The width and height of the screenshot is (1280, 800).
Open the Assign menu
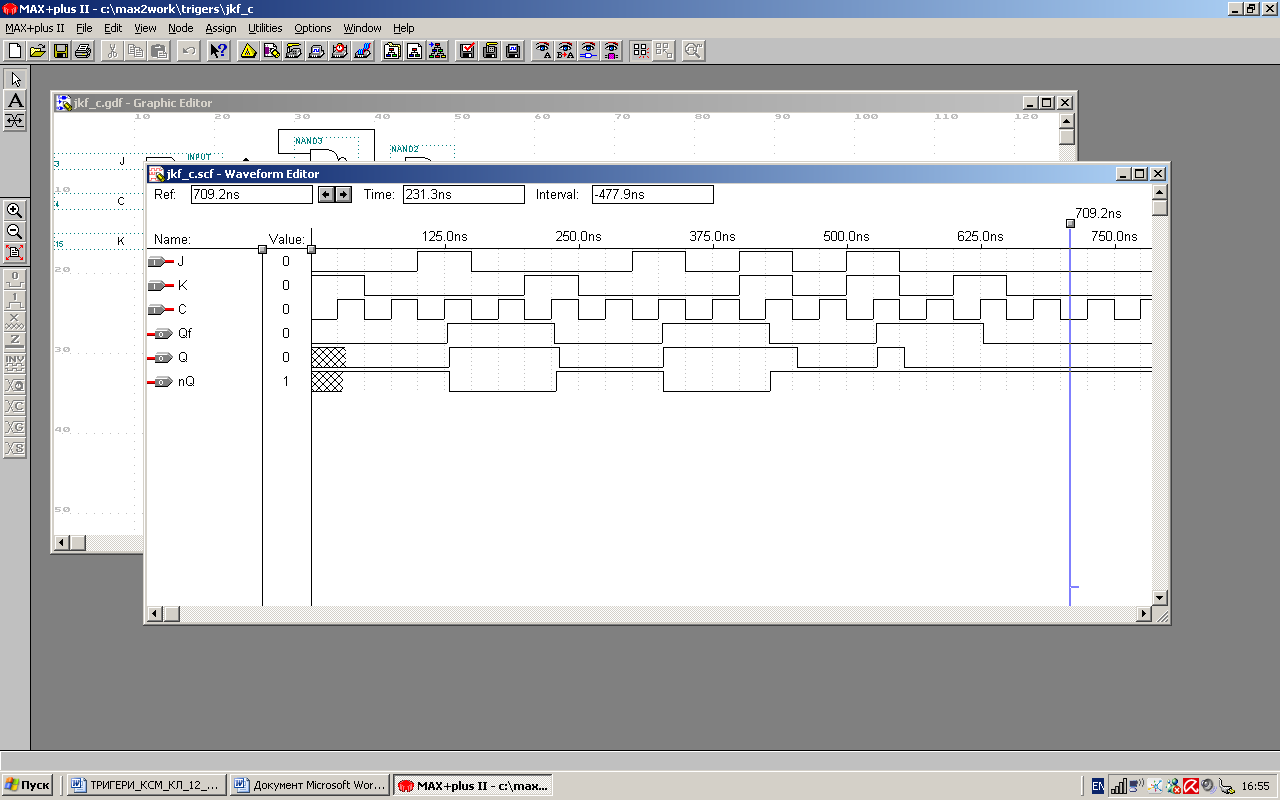(x=221, y=28)
